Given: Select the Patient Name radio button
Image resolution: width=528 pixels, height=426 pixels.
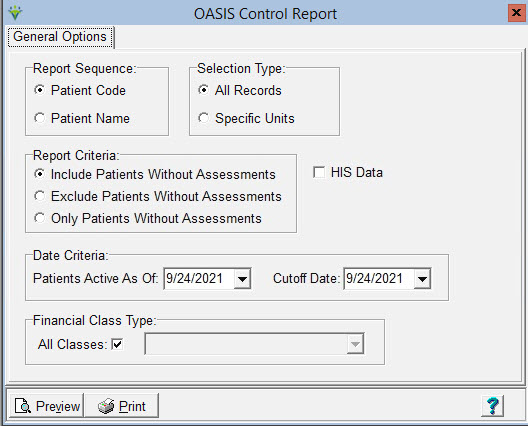Looking at the screenshot, I should coord(40,118).
